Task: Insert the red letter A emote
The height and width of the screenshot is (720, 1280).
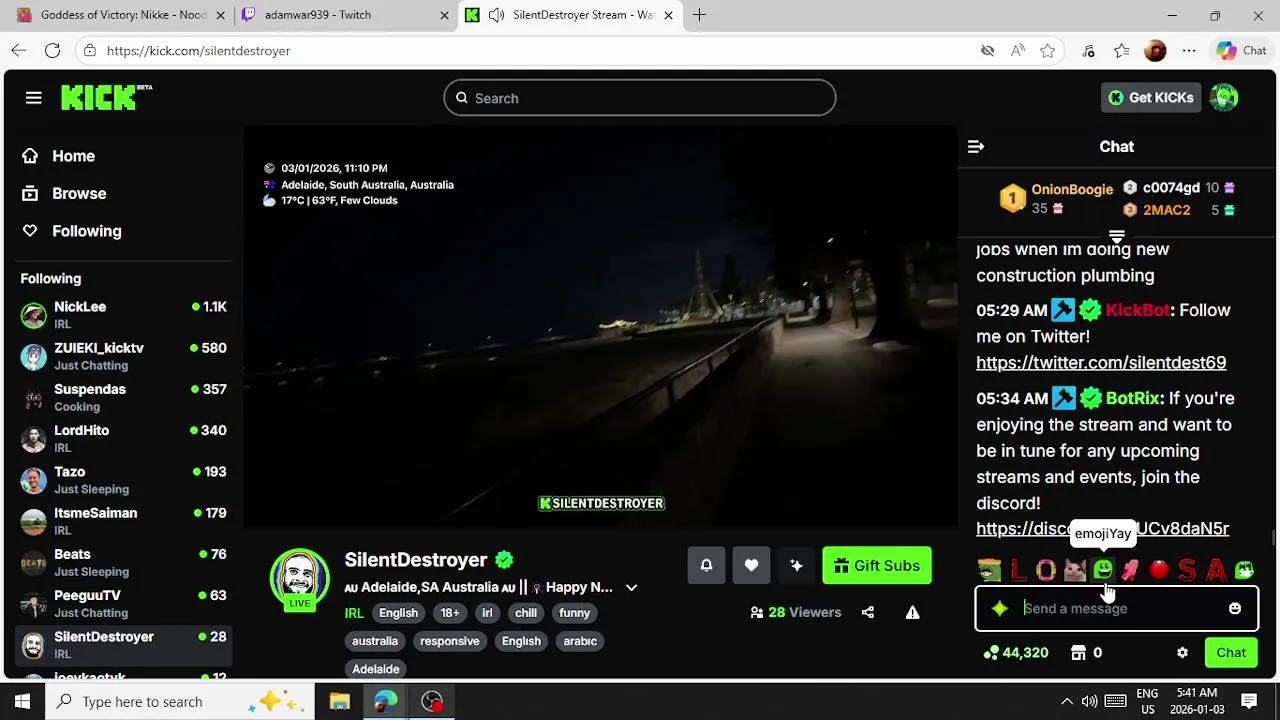Action: (1216, 569)
